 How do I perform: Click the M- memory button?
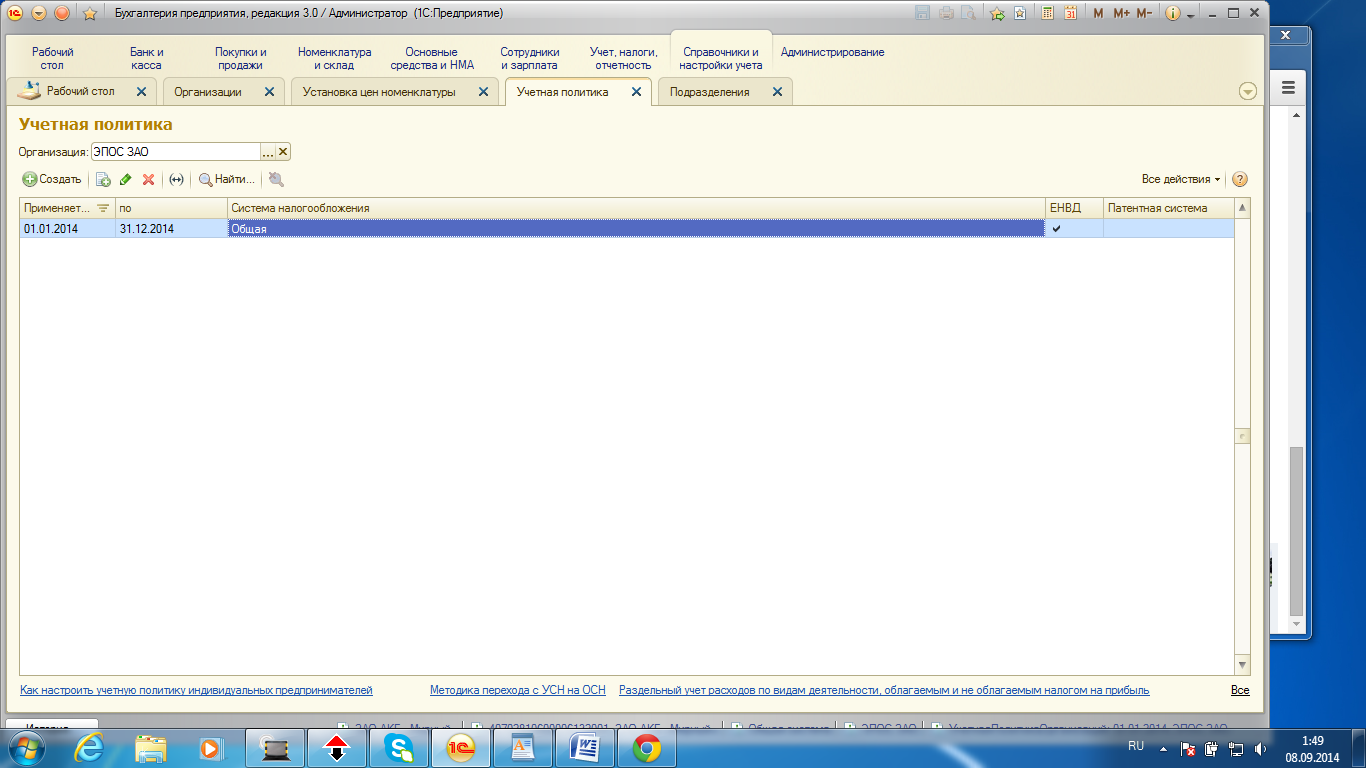click(x=1144, y=14)
